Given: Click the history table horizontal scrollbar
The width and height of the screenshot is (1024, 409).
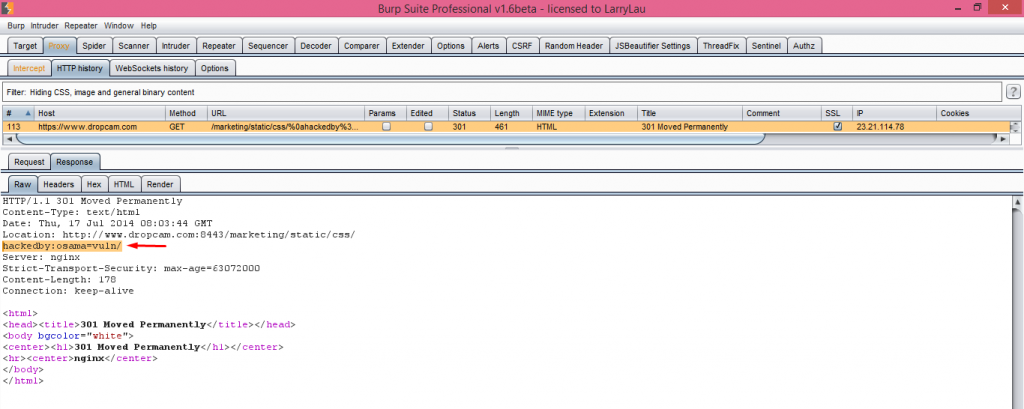Looking at the screenshot, I should (389, 139).
